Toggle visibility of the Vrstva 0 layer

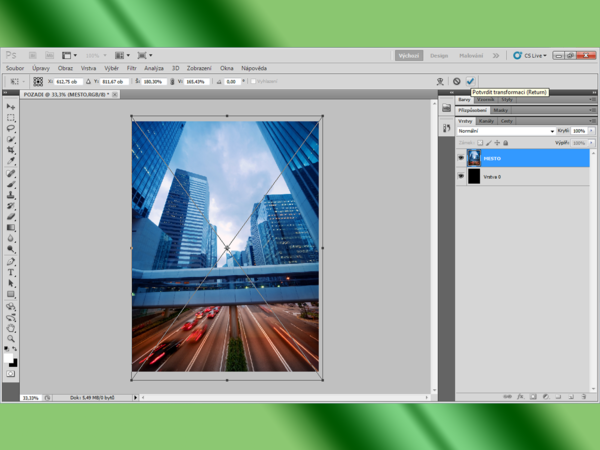(x=461, y=176)
